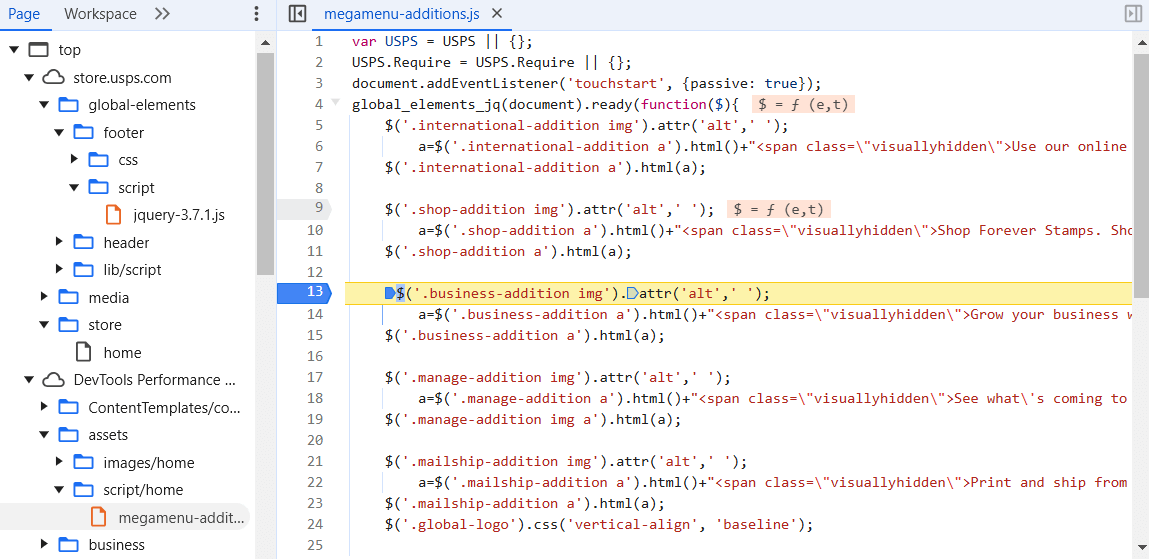This screenshot has width=1149, height=559.
Task: Fold the function at line 4 arrow
Action: tap(336, 103)
